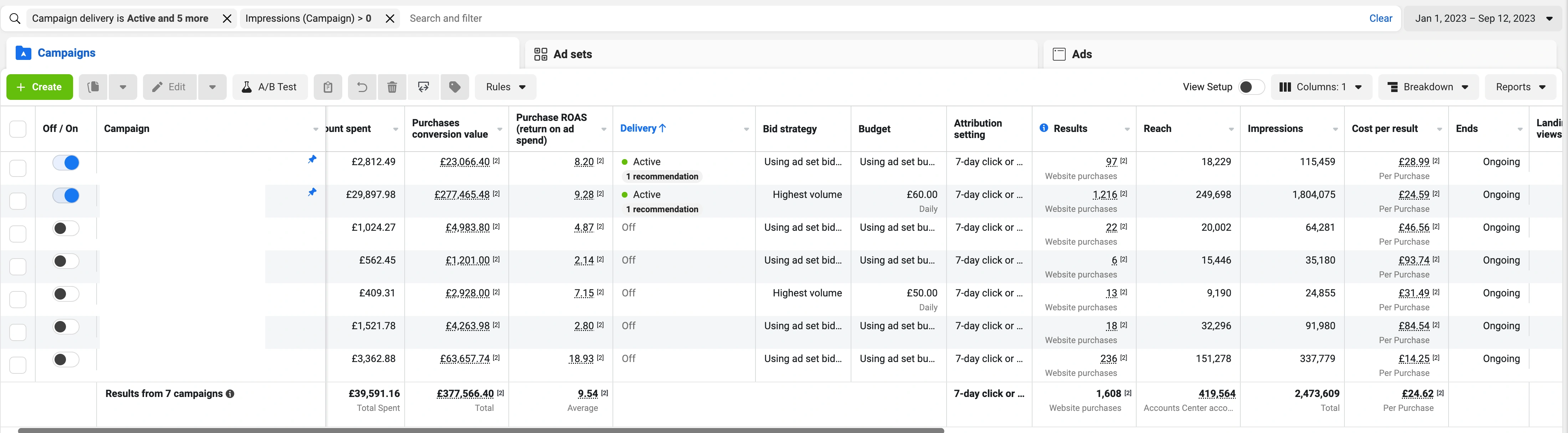Click the Results column info icon
The width and height of the screenshot is (1568, 433).
[x=1043, y=128]
